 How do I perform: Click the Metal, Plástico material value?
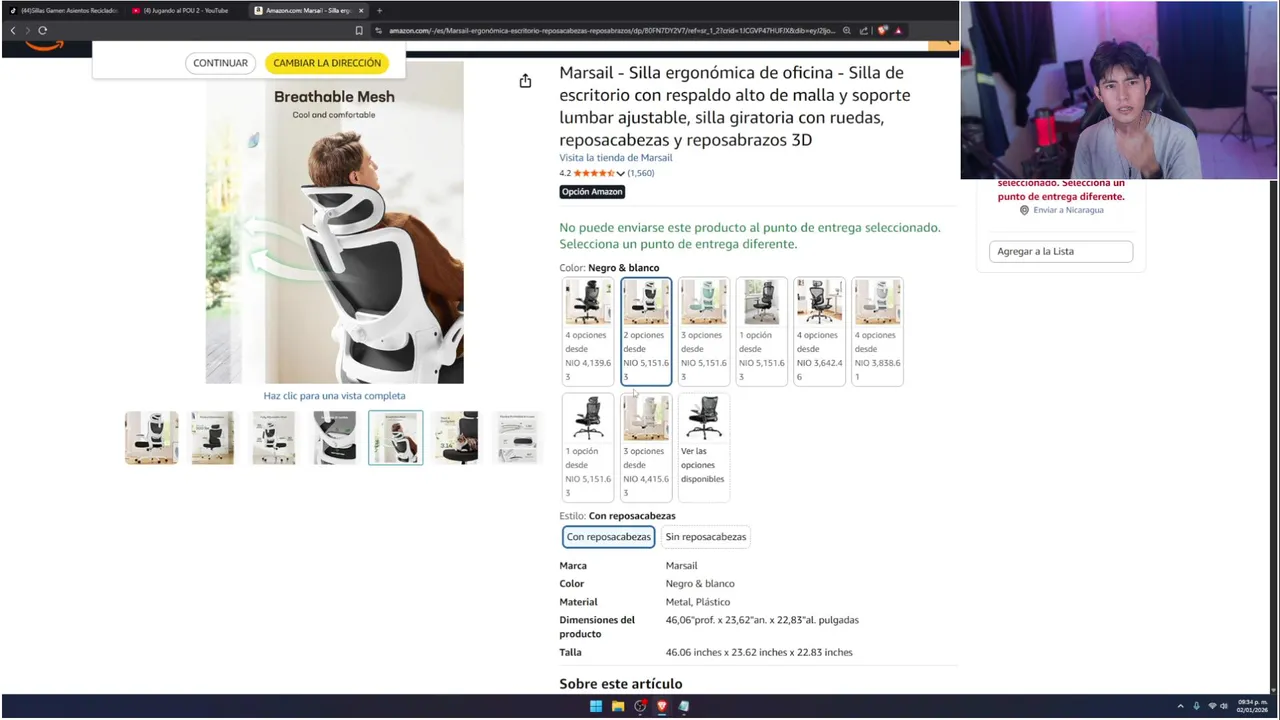click(x=698, y=602)
